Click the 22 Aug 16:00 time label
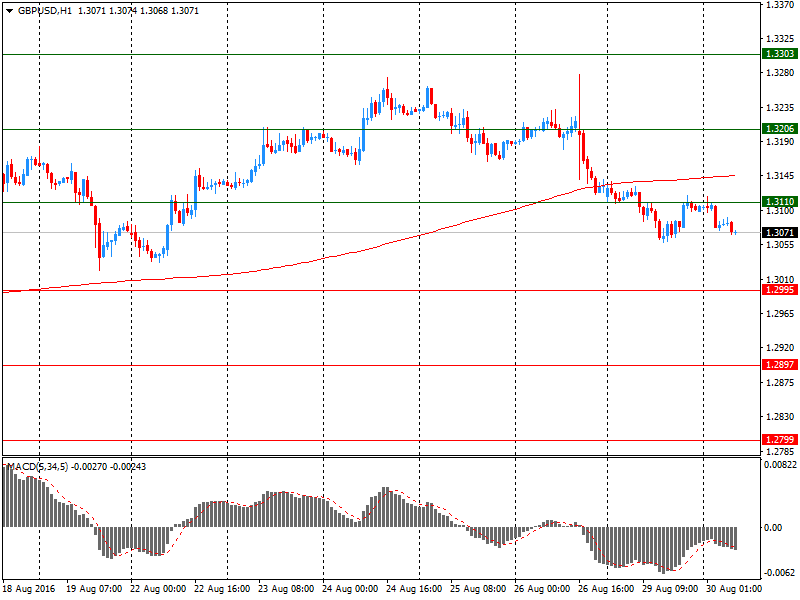Screen dimensions: 800x600 coord(222,589)
